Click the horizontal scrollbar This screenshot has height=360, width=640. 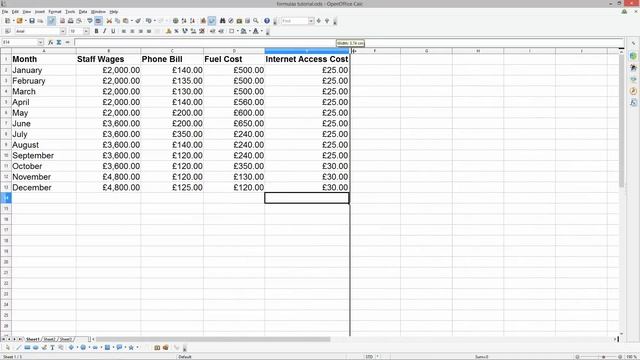213,339
